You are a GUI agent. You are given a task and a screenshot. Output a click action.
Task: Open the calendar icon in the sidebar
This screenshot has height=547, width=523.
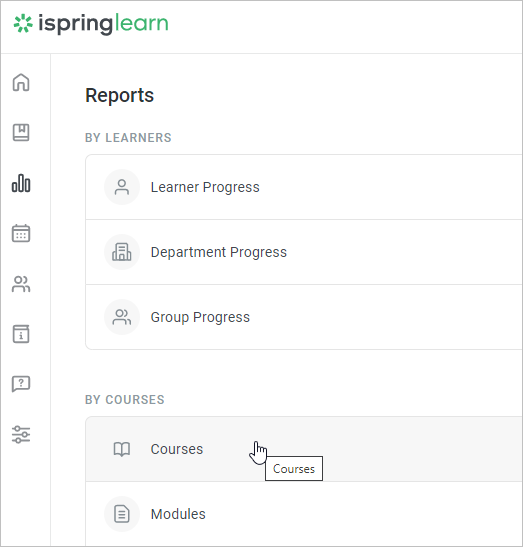pos(21,233)
